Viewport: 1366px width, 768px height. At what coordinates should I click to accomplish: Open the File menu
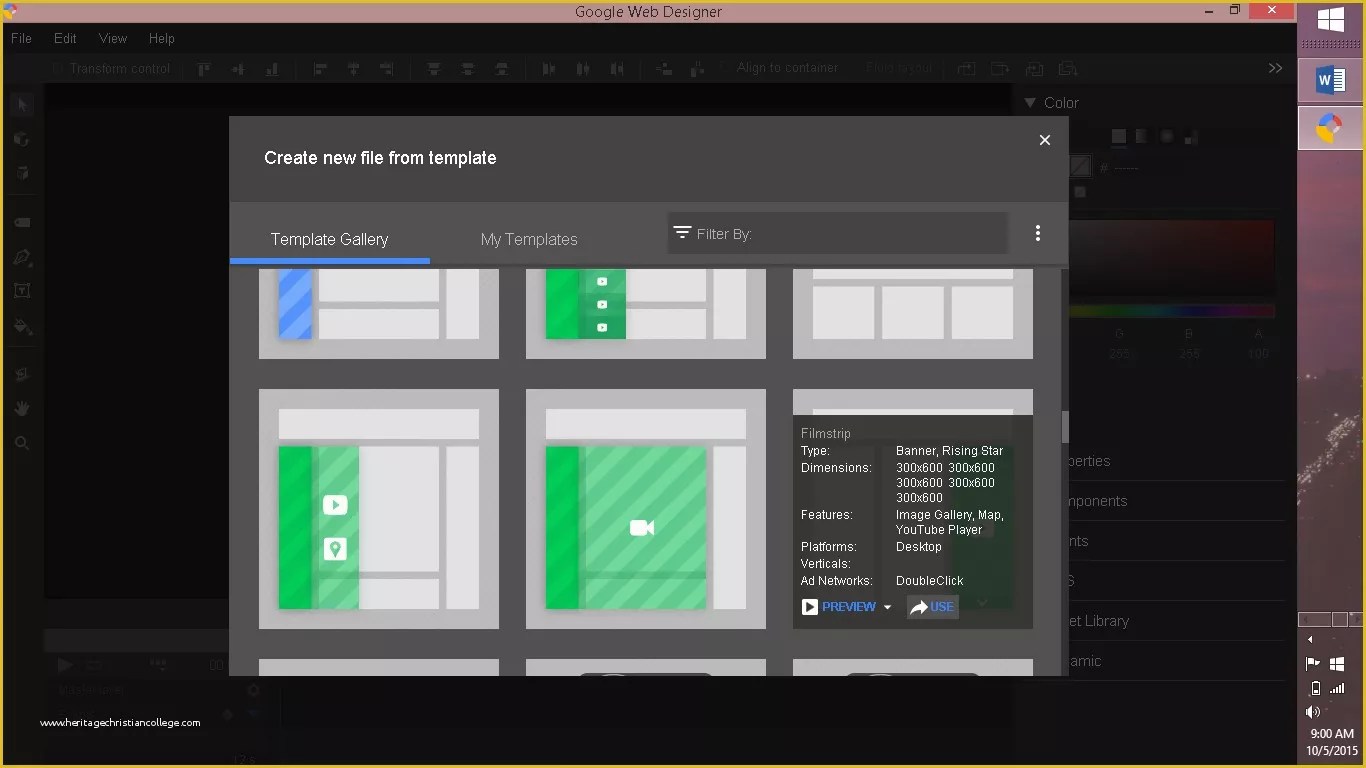(21, 38)
